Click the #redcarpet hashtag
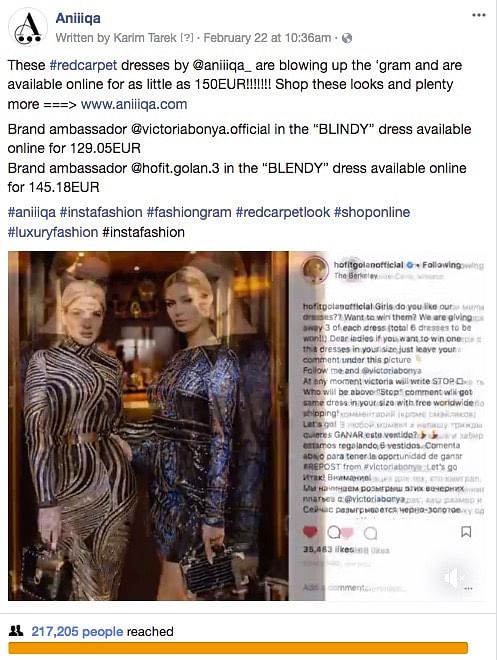 (83, 65)
